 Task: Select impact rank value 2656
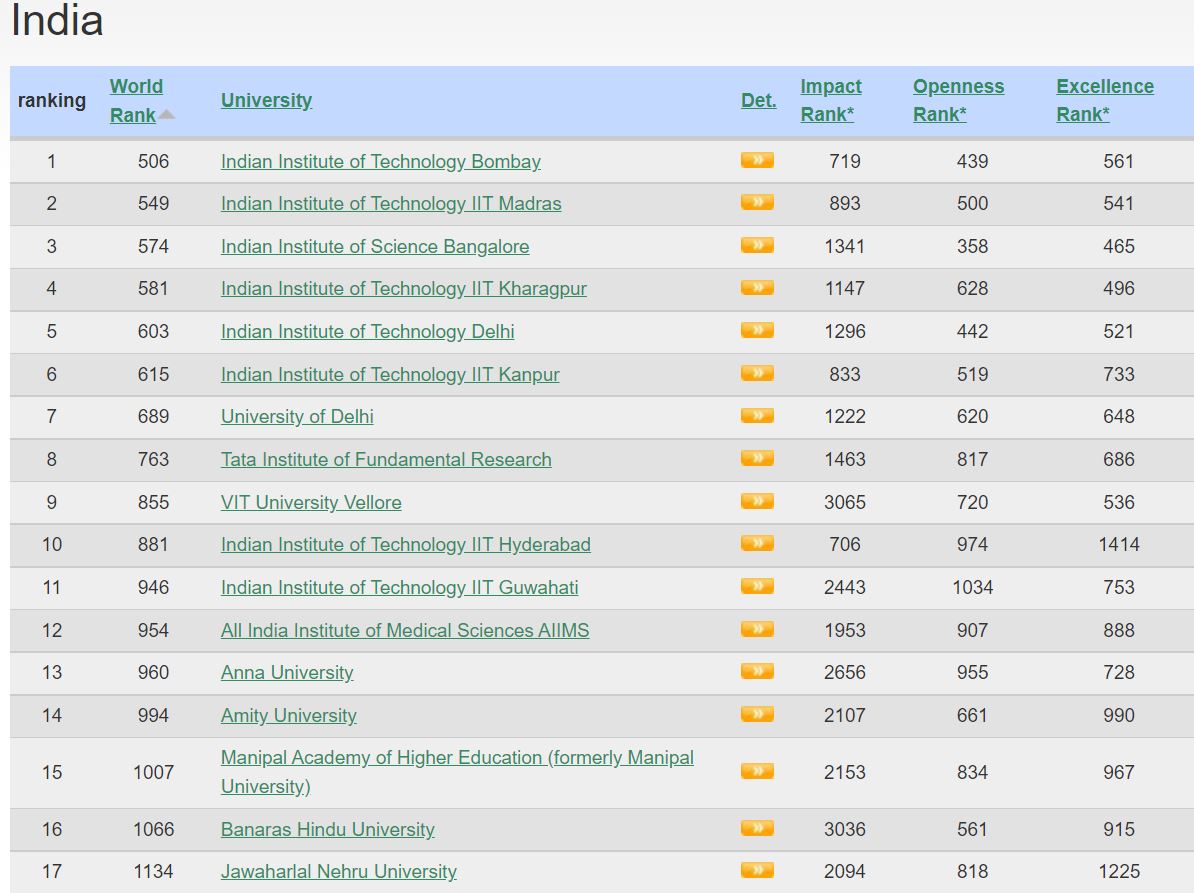pos(844,672)
